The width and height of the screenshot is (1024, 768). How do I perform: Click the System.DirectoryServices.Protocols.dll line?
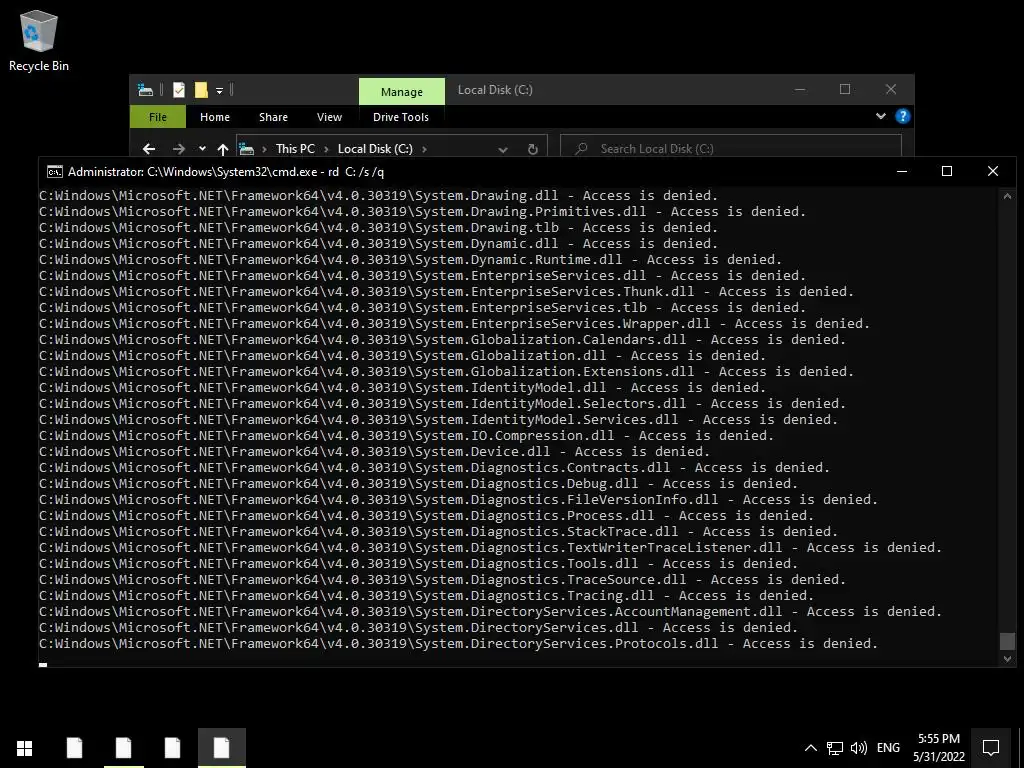(458, 643)
